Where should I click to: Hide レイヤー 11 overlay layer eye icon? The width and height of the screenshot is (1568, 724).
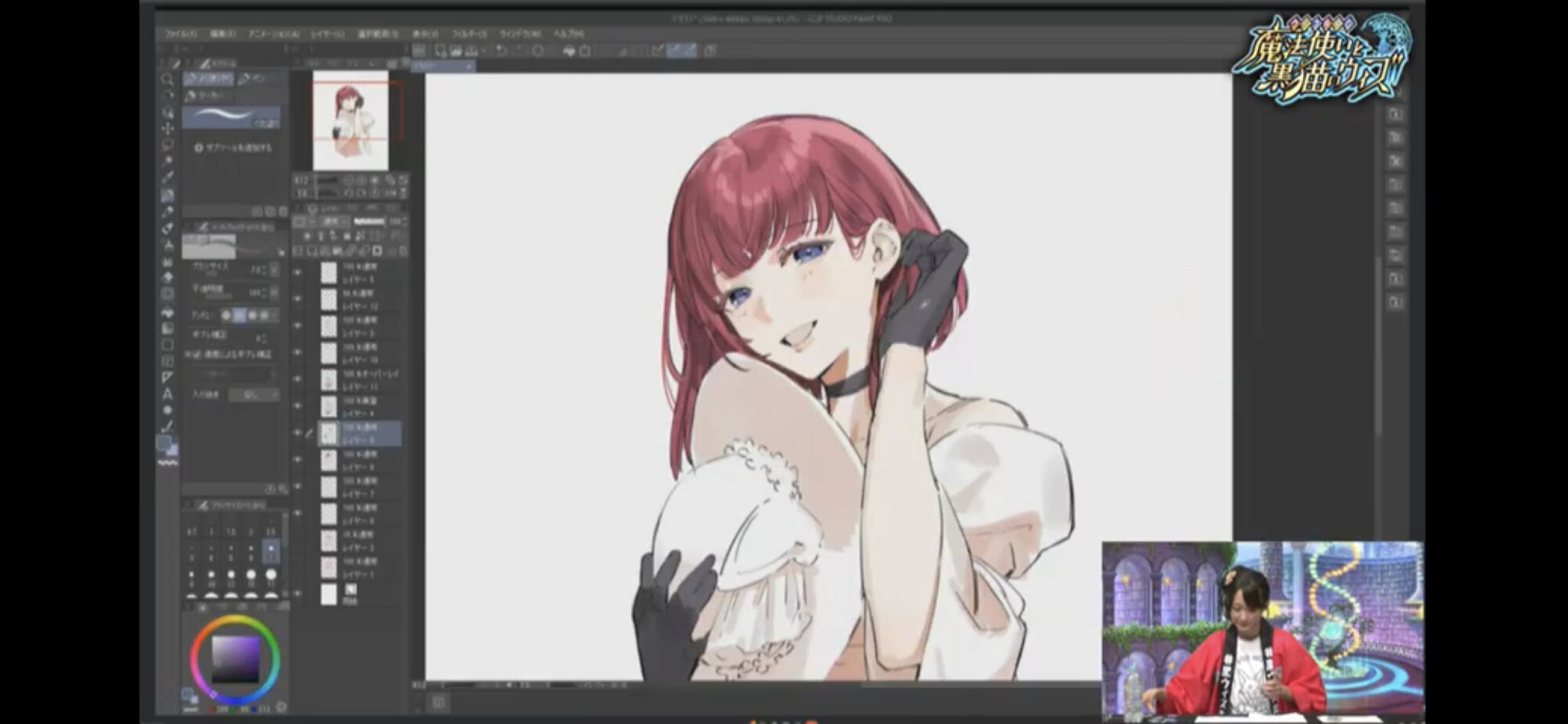point(298,379)
